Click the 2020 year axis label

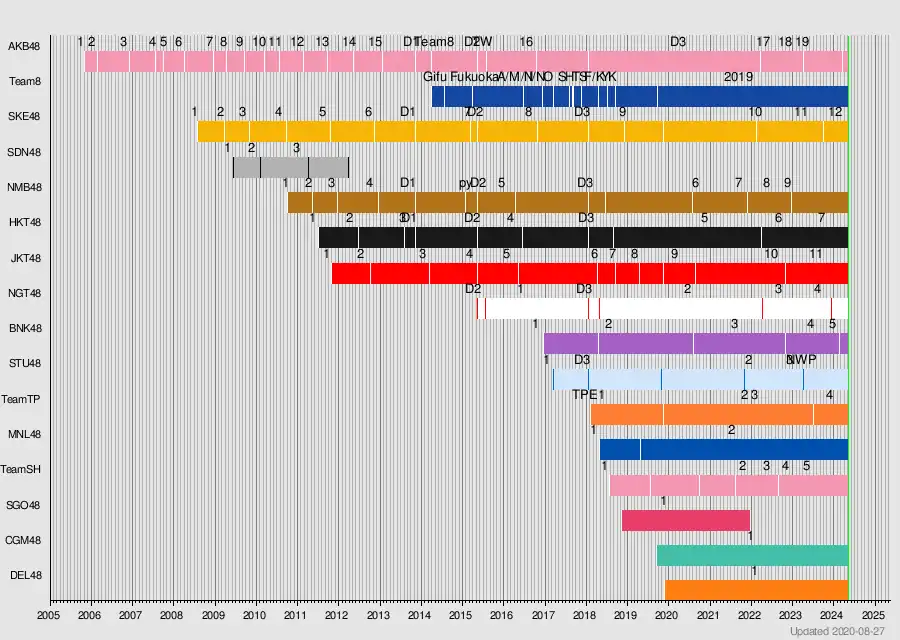pos(666,615)
